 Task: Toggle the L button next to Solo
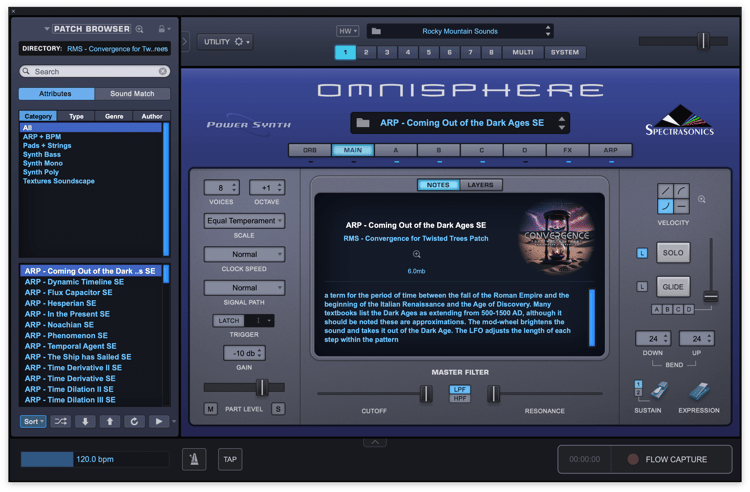(642, 253)
